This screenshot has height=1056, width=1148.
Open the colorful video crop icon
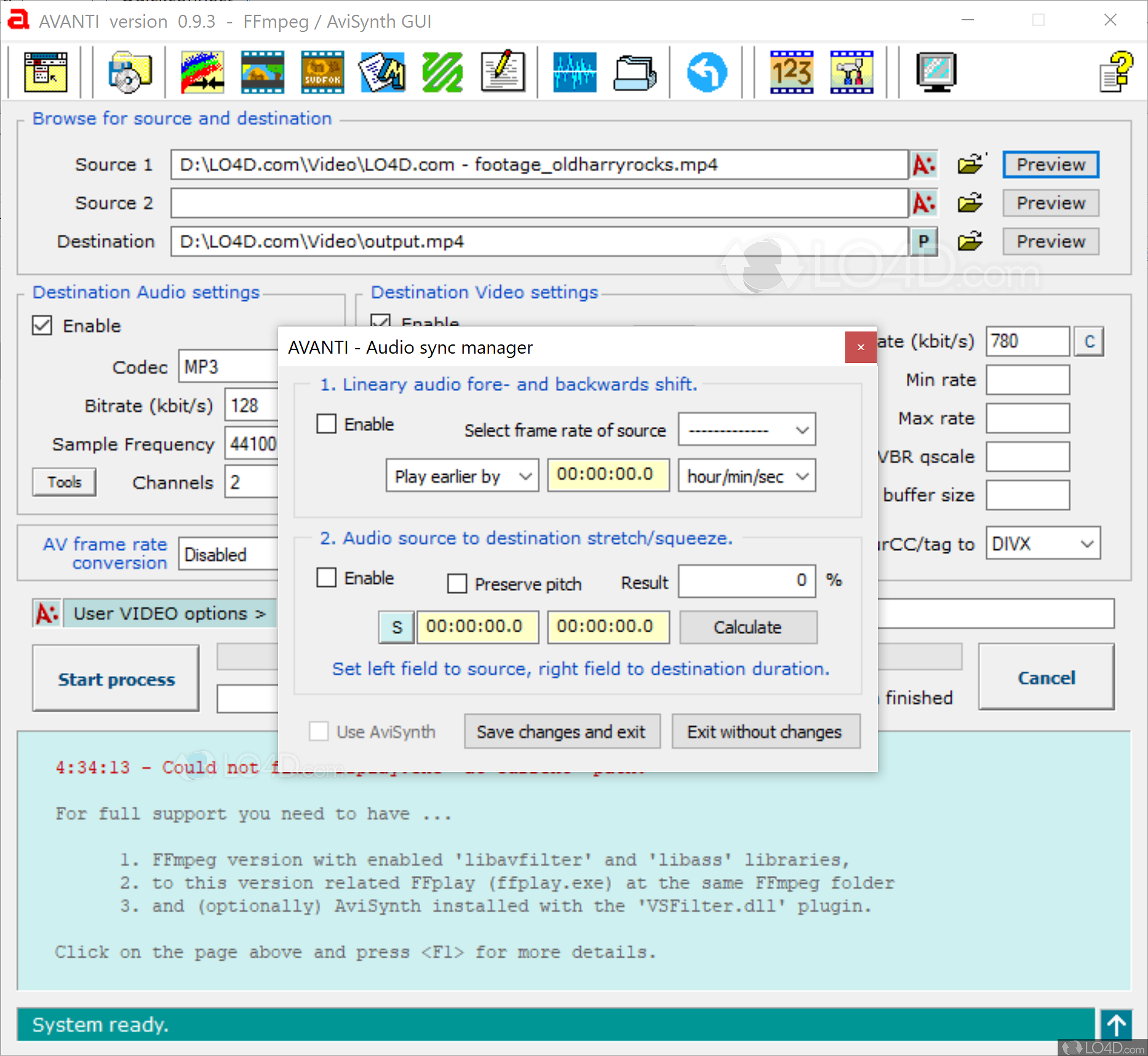coord(202,73)
